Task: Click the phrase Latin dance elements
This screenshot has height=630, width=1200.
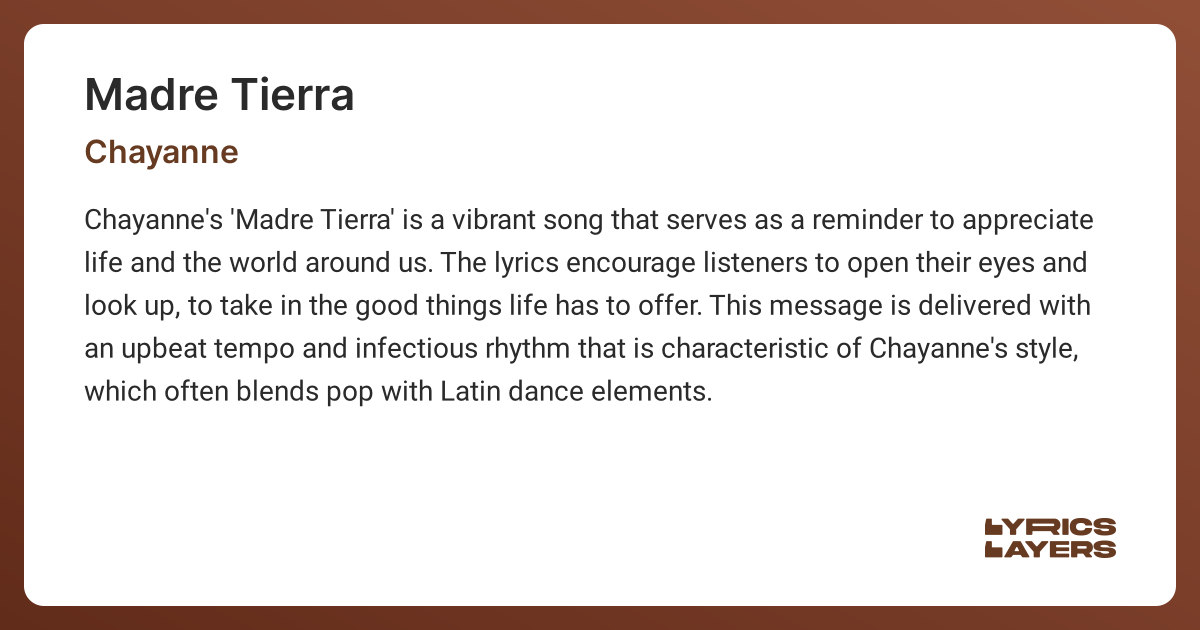Action: 575,391
